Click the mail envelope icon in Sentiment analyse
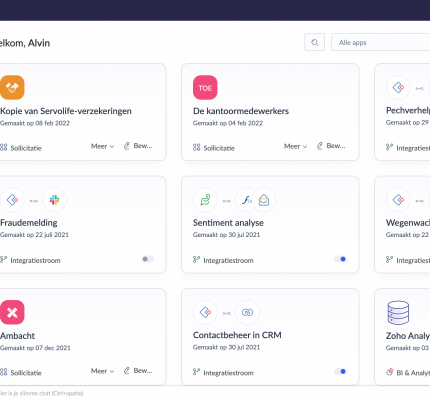This screenshot has width=430, height=400. [264, 200]
